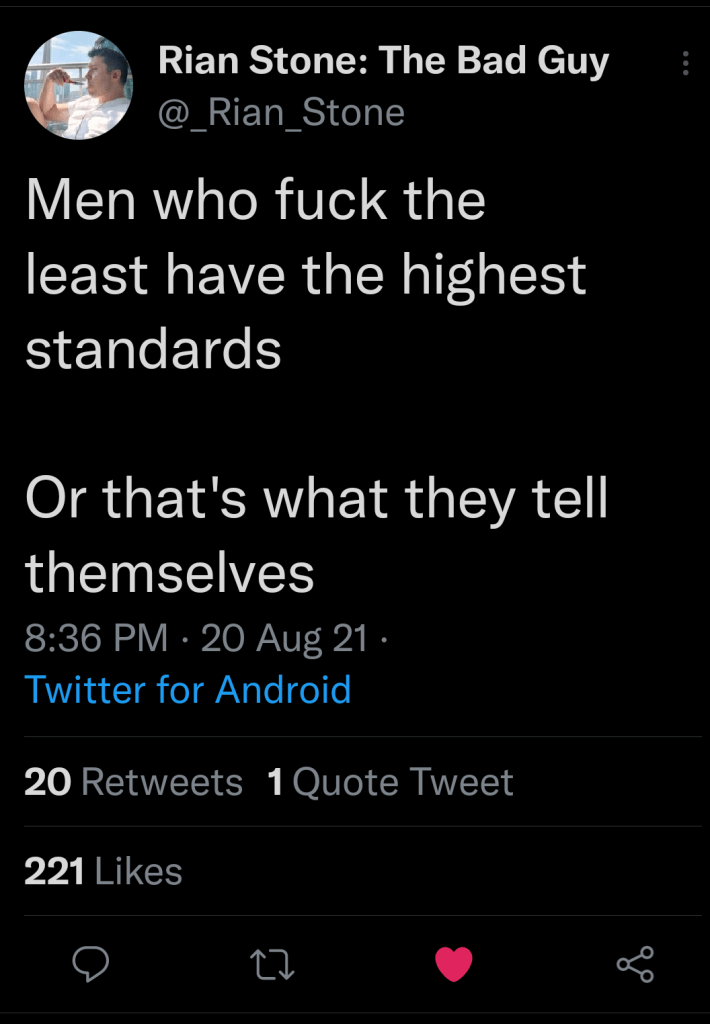Unlike the tweet with the red heart
The height and width of the screenshot is (1024, 710).
point(454,964)
